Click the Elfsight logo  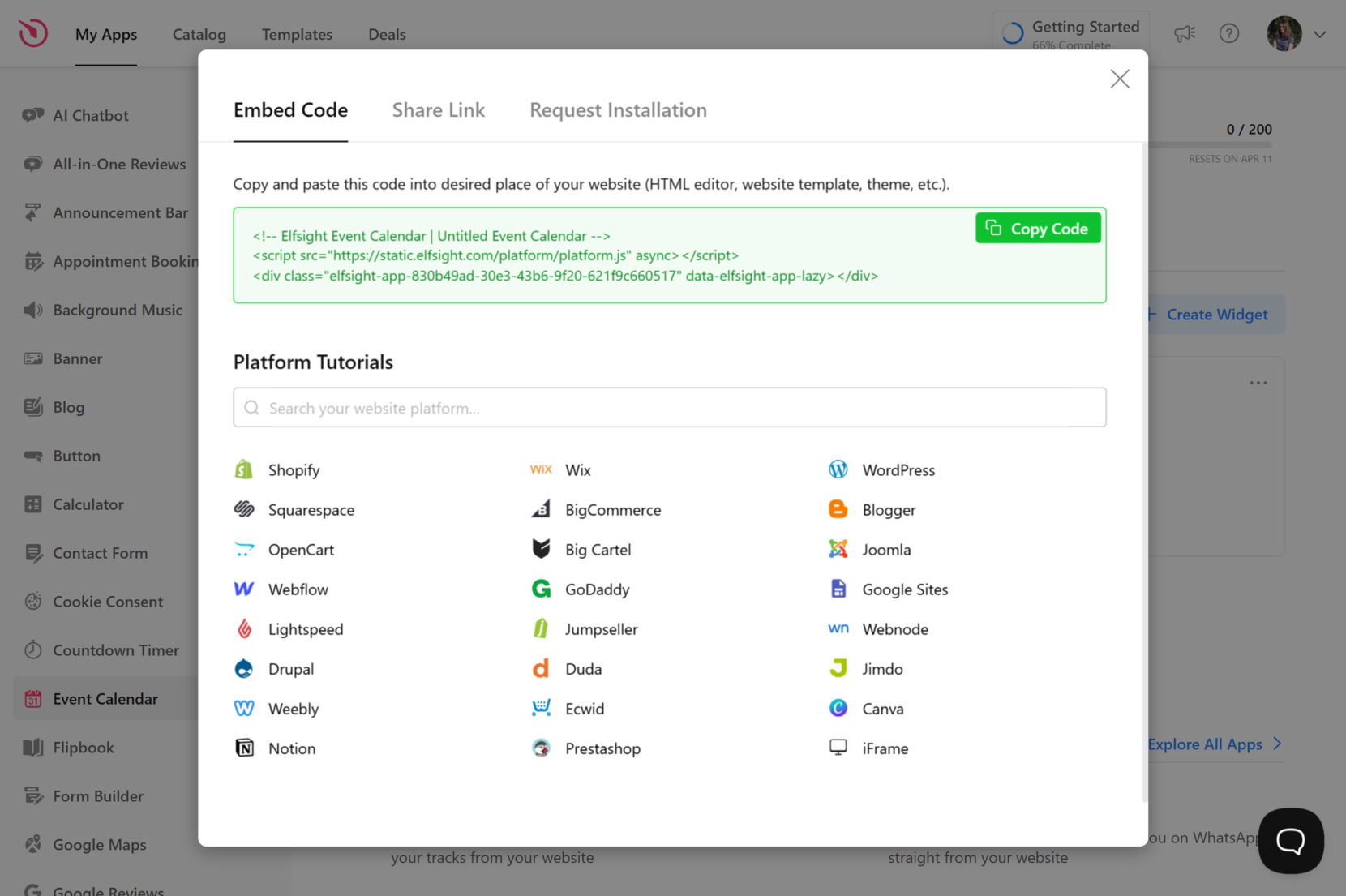[32, 32]
